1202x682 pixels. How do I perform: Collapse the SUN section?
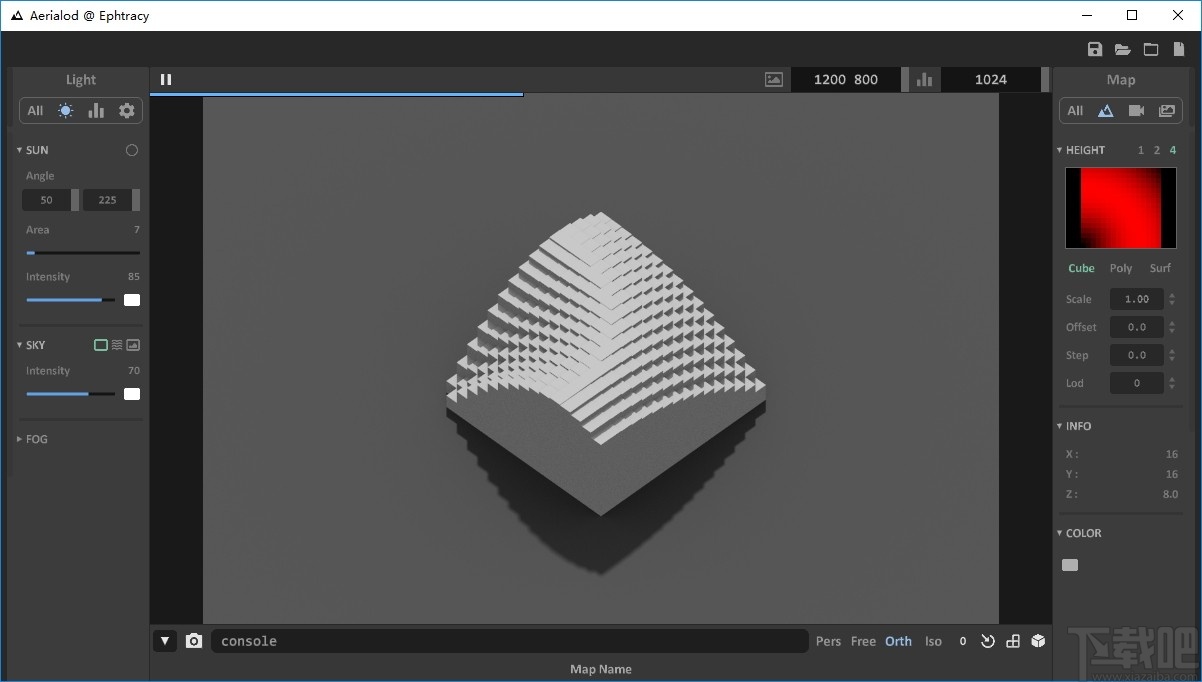pyautogui.click(x=20, y=150)
